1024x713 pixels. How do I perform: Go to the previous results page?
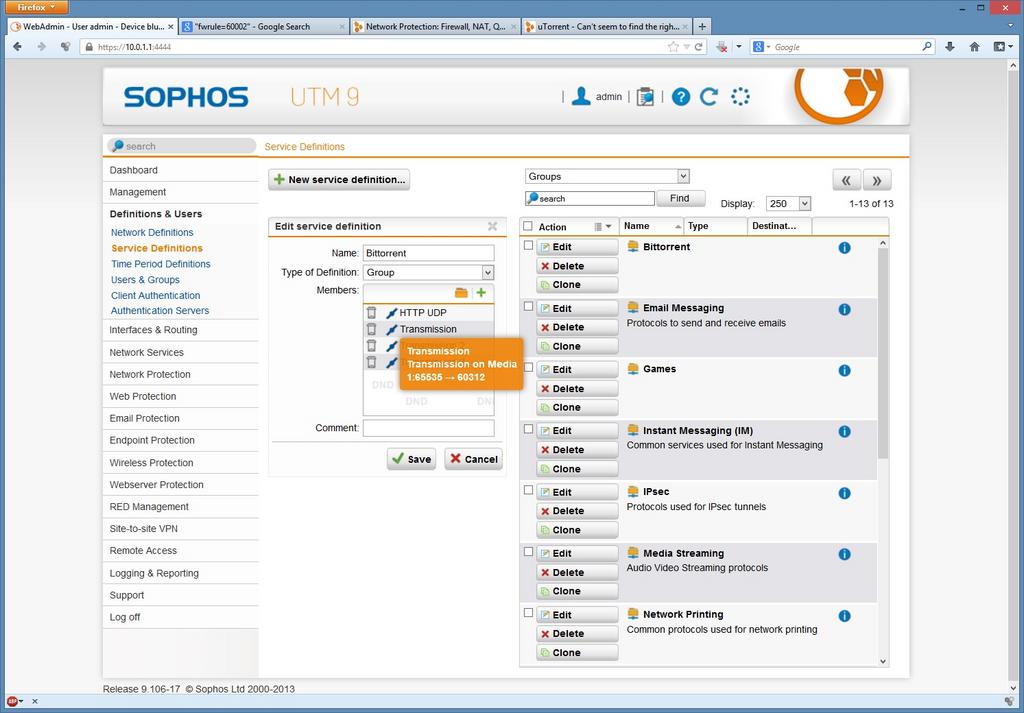[846, 180]
